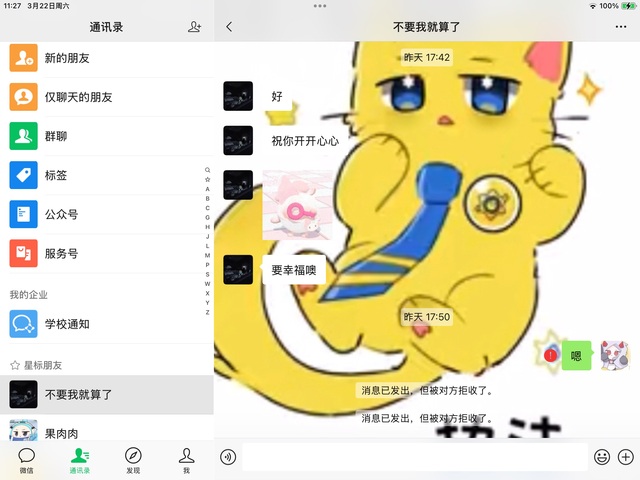Jump to letter M in index bar
Screen dimensions: 640x480
tap(207, 255)
